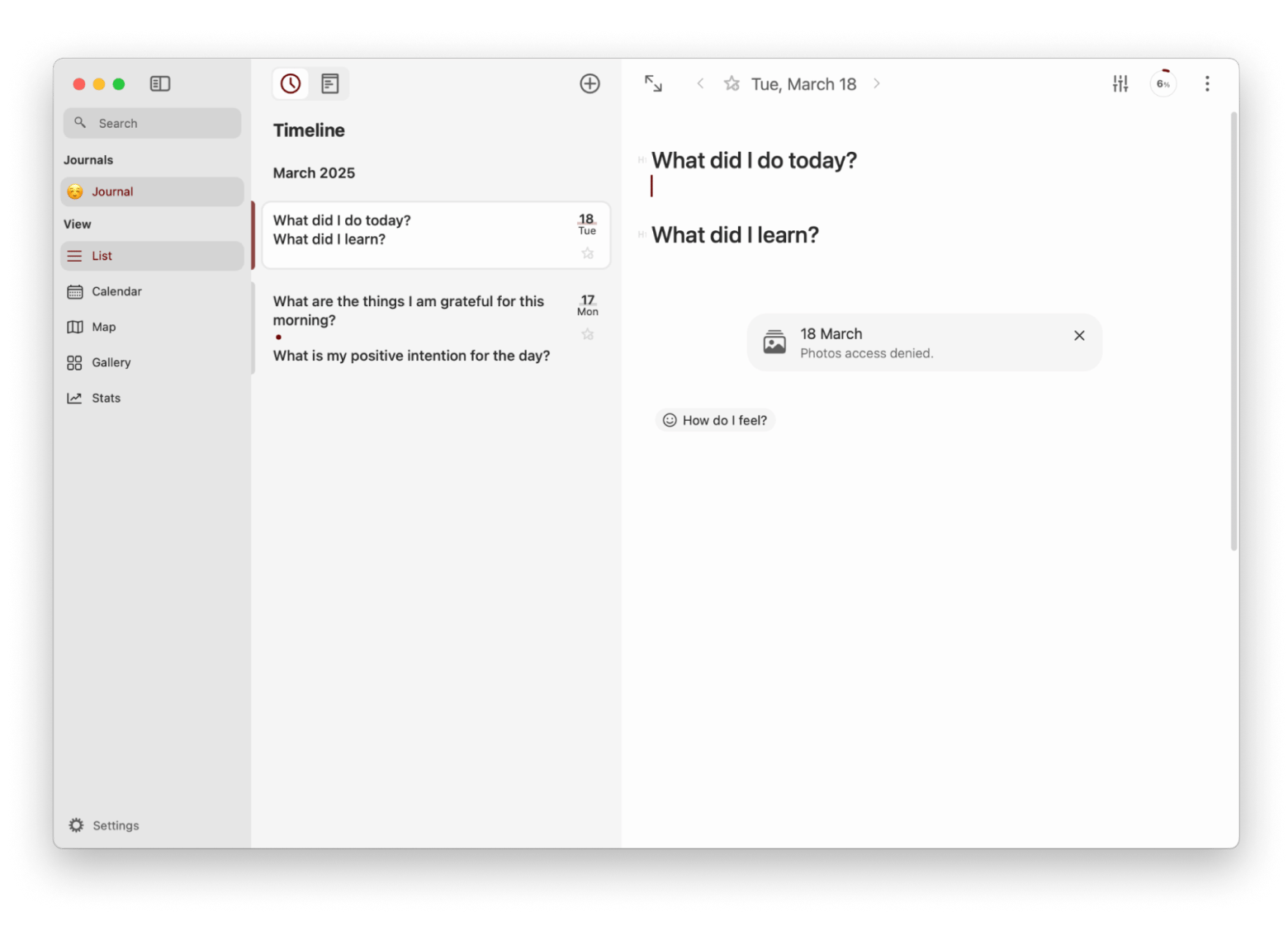Switch to the notes list view icon

[x=330, y=83]
